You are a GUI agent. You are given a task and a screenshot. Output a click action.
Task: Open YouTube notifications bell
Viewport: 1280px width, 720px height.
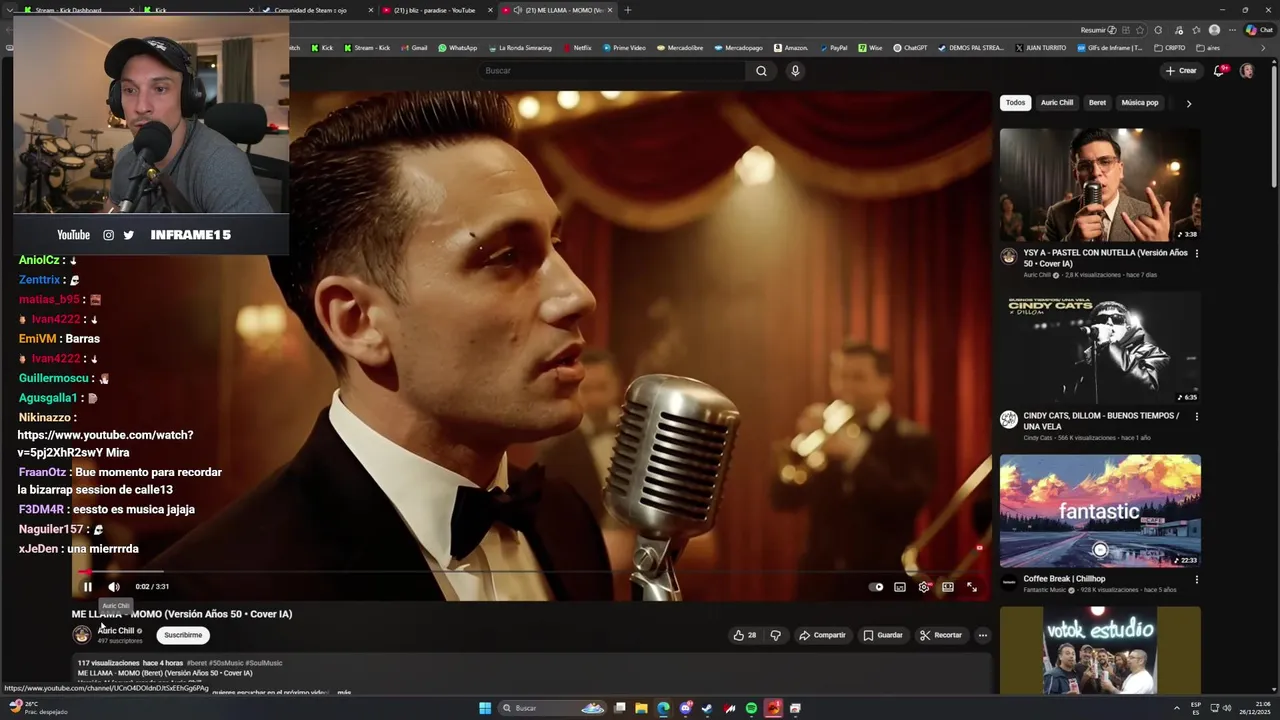pyautogui.click(x=1219, y=71)
